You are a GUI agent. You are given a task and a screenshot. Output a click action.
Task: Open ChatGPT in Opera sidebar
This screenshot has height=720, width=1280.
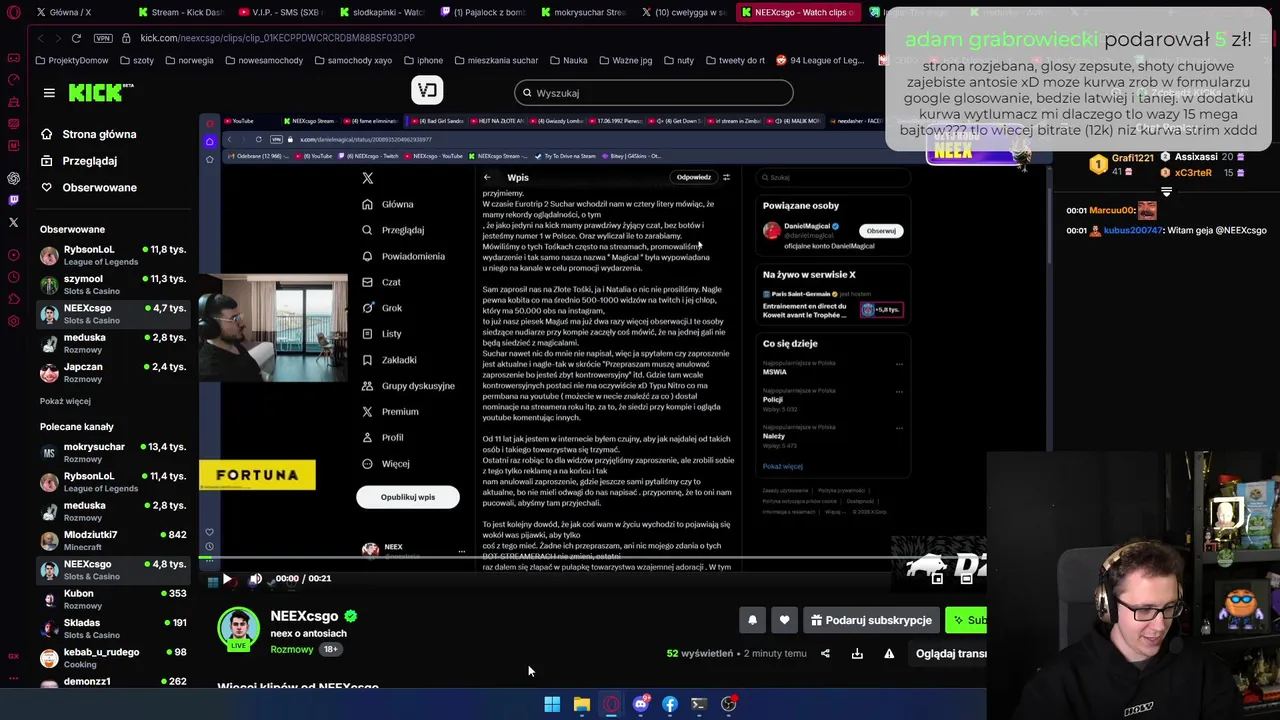point(13,178)
